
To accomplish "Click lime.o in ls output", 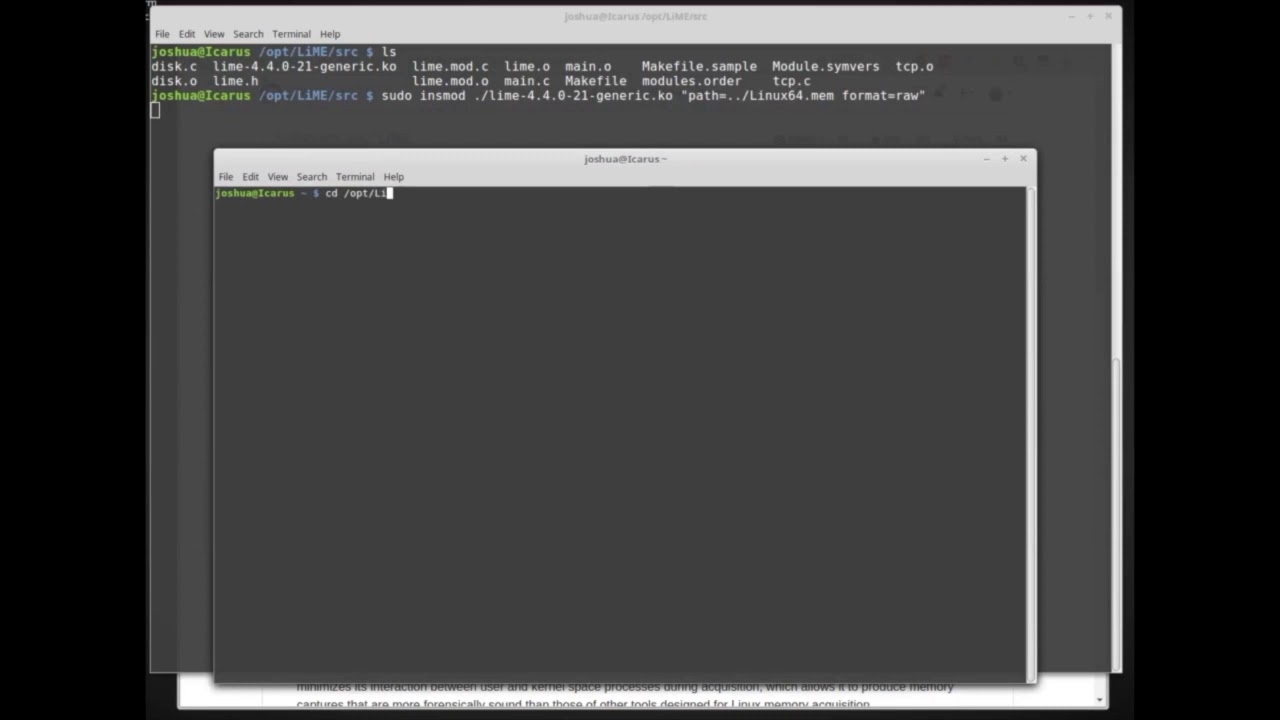I will click(527, 66).
